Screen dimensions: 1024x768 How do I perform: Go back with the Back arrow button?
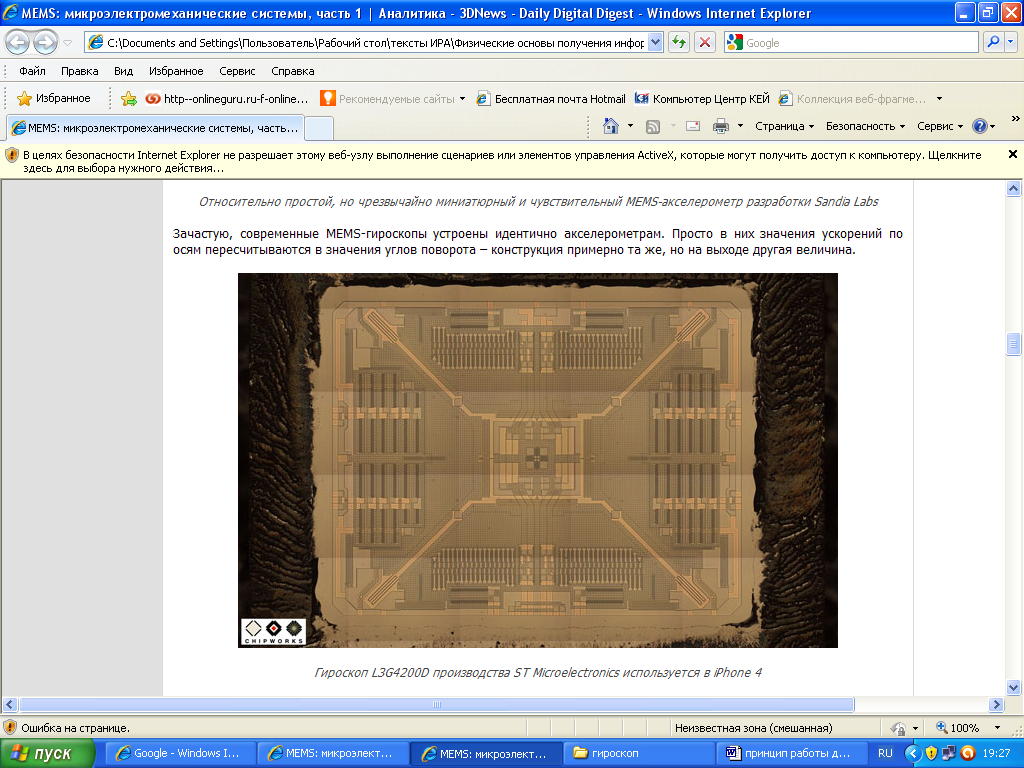click(18, 43)
